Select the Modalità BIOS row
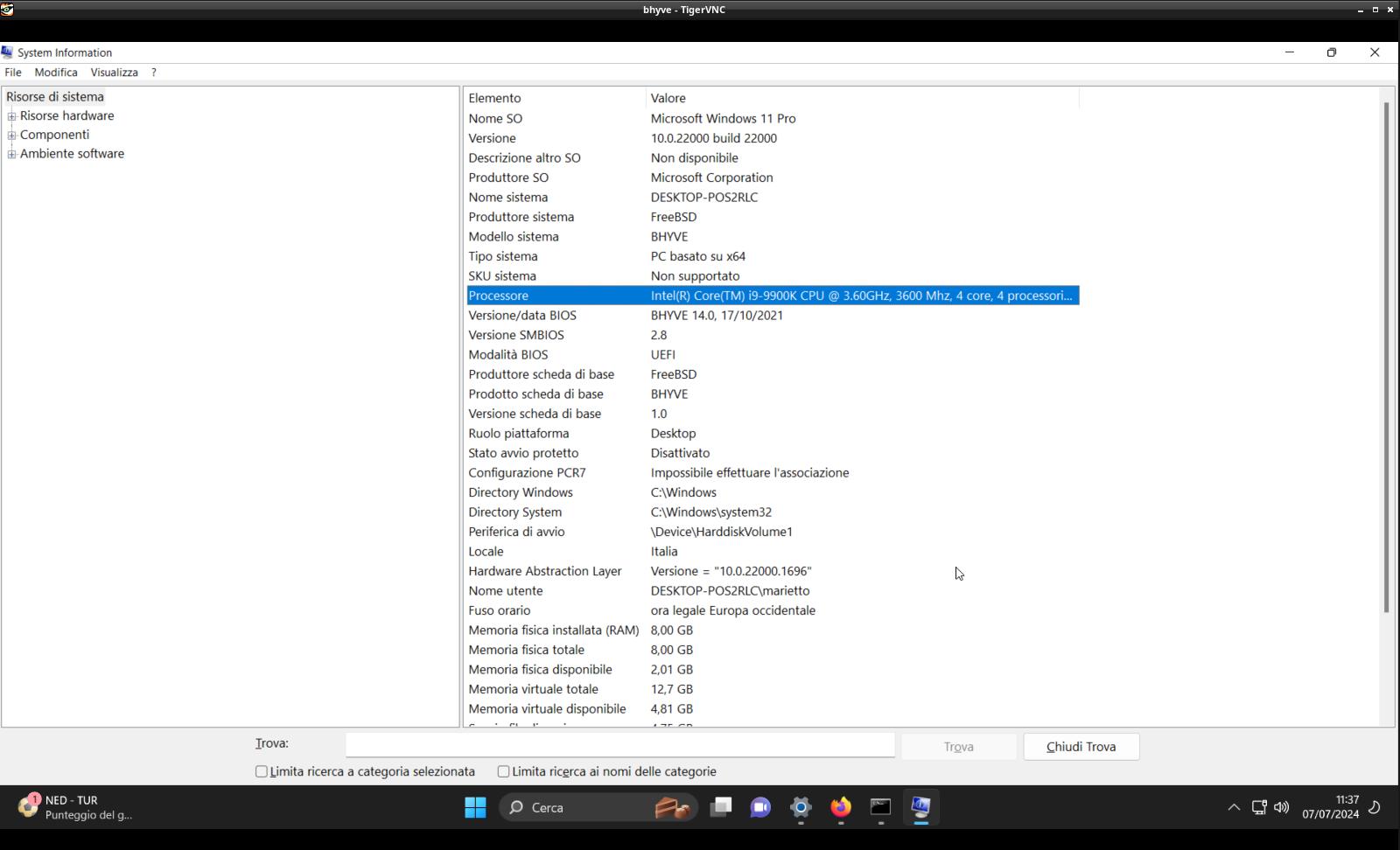The image size is (1400, 850). coord(773,355)
